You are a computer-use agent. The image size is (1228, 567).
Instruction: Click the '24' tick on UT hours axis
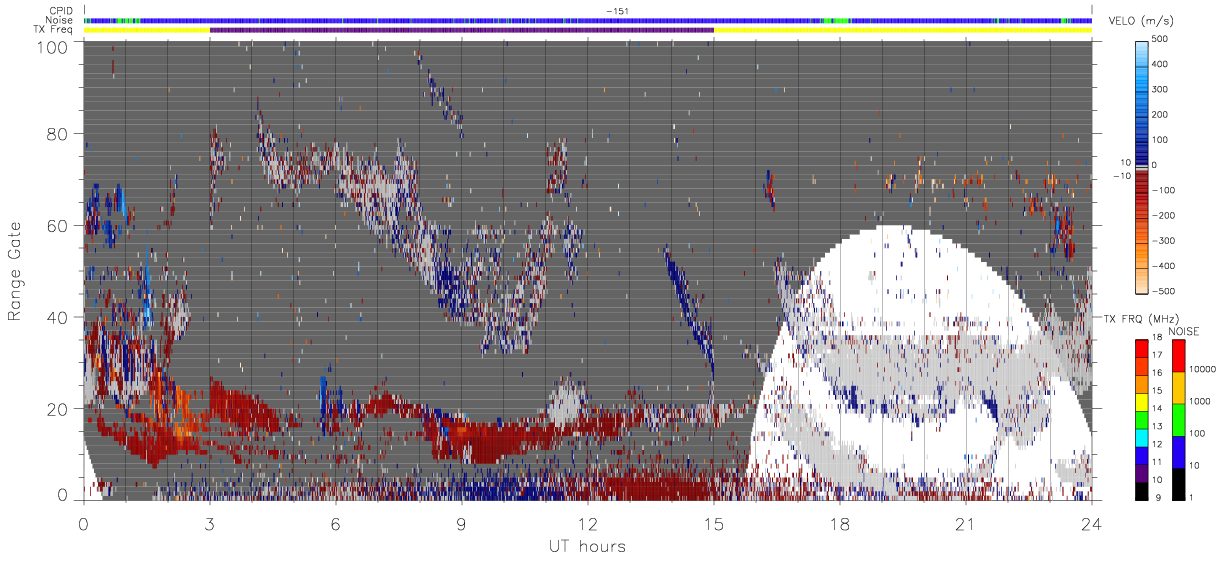[x=1091, y=524]
